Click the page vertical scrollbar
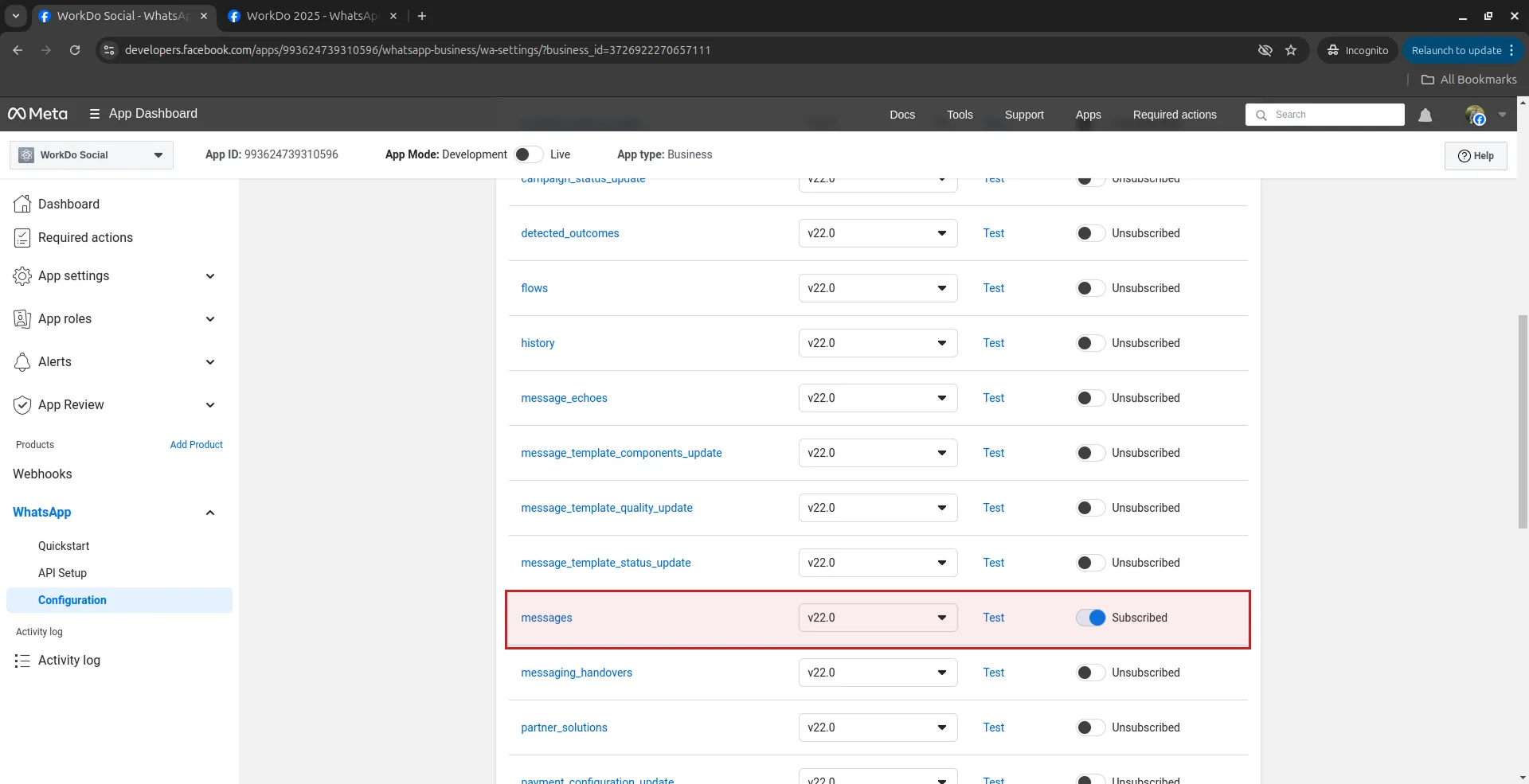This screenshot has width=1529, height=784. tap(1522, 422)
